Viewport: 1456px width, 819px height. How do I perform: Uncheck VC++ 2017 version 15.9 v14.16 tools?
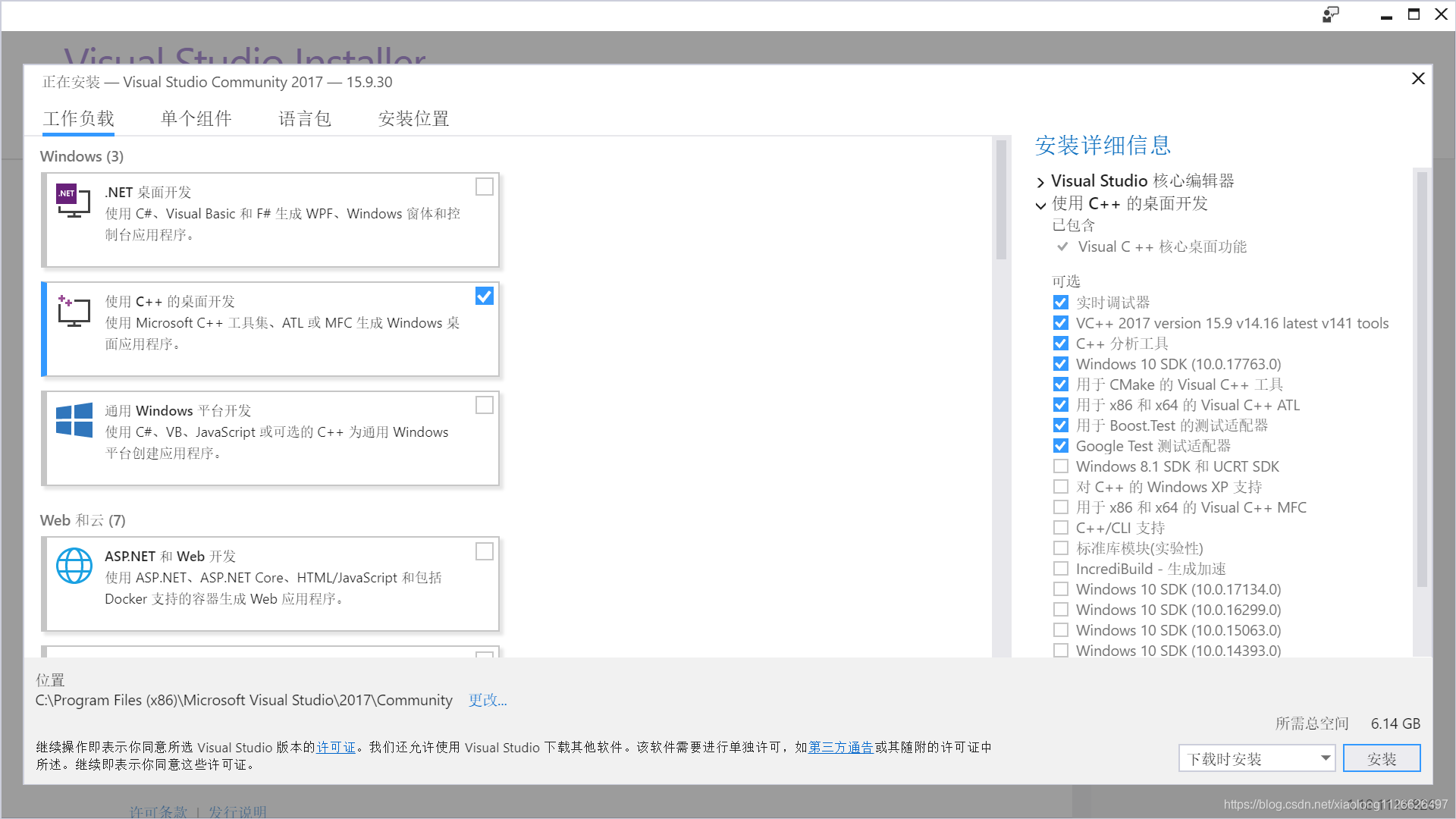coord(1061,323)
